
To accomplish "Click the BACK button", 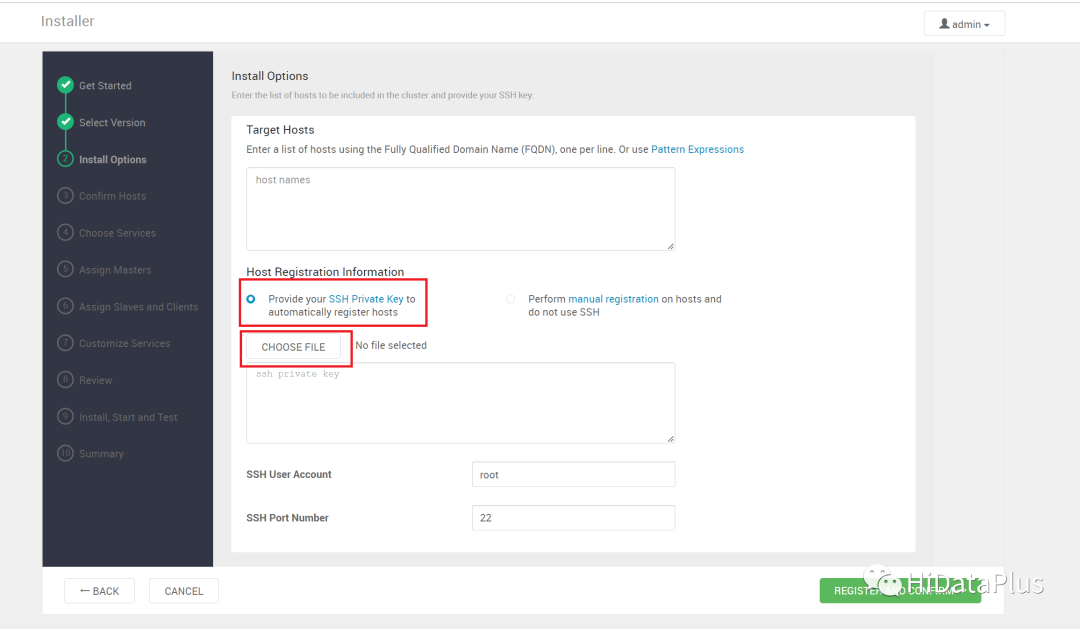I will pos(99,591).
